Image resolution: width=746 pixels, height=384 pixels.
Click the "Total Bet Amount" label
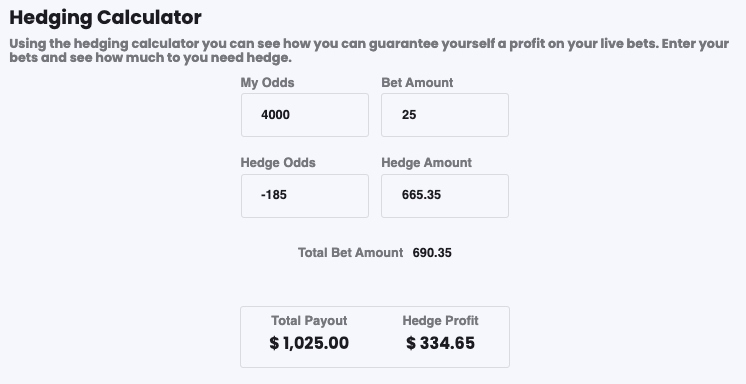pos(351,253)
